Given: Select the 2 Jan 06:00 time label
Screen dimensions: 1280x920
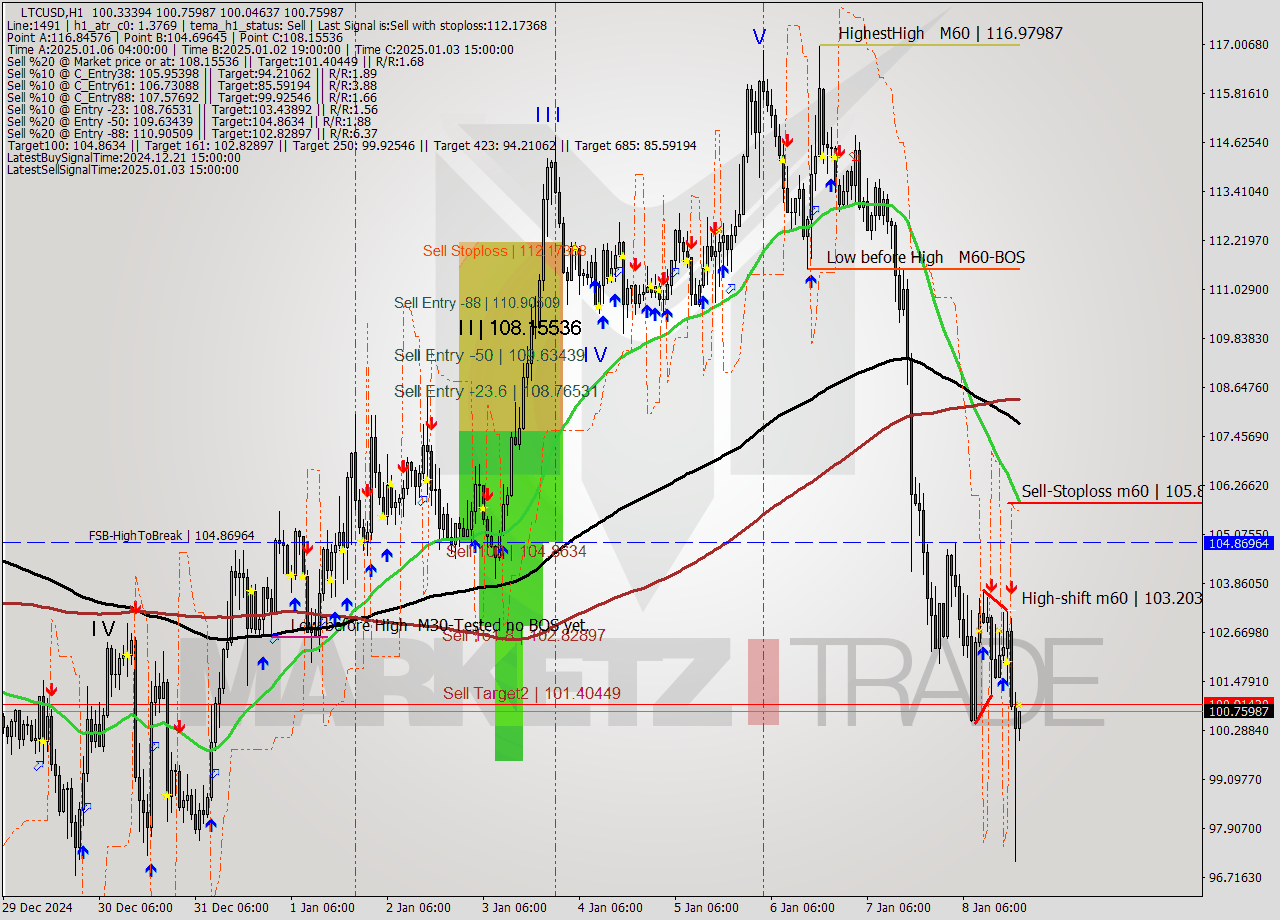Looking at the screenshot, I should pos(418,908).
